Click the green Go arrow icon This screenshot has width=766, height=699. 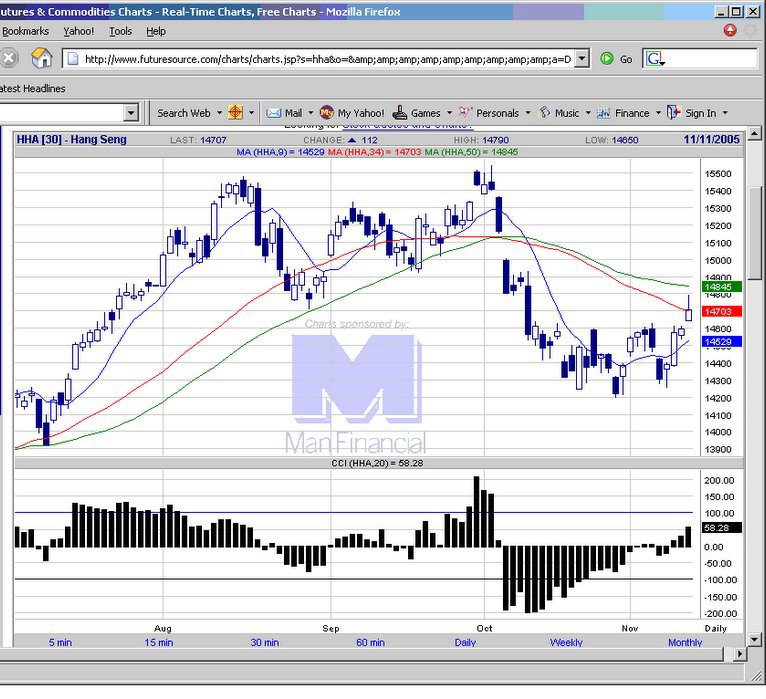click(x=607, y=59)
